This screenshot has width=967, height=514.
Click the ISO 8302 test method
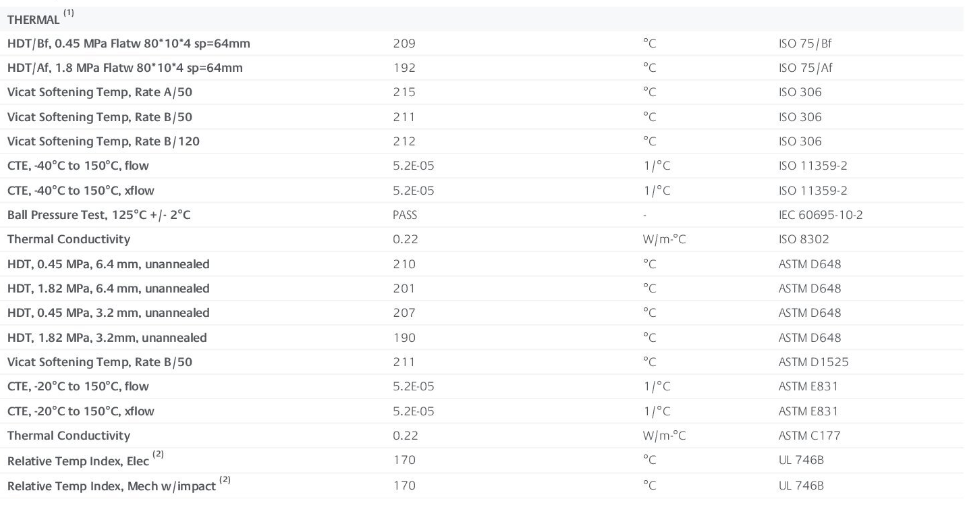point(803,239)
